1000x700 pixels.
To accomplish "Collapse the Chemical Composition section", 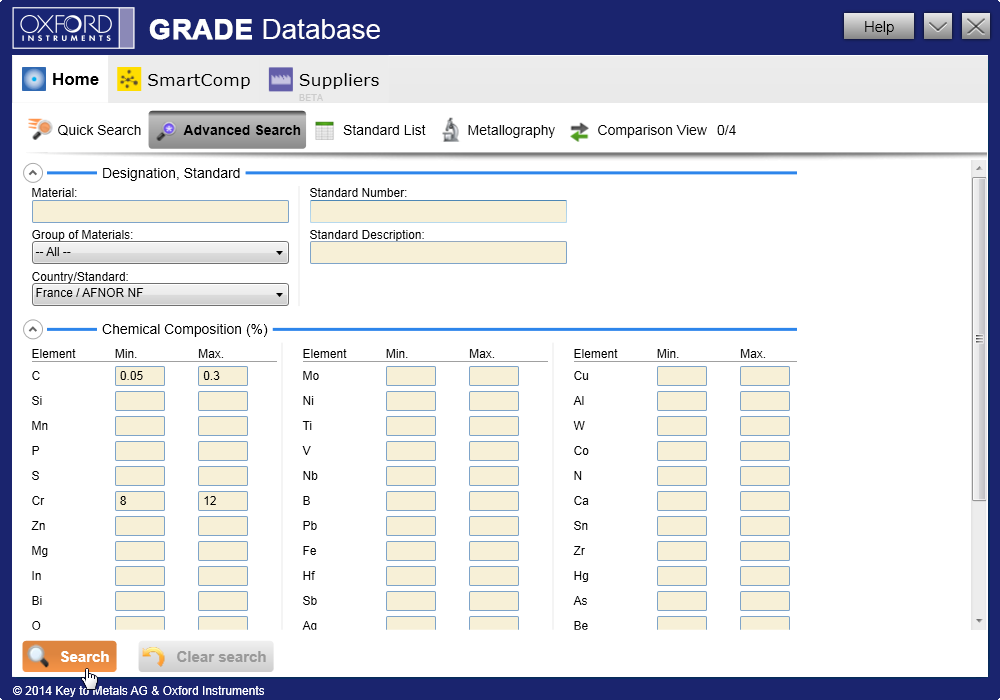I will click(33, 329).
